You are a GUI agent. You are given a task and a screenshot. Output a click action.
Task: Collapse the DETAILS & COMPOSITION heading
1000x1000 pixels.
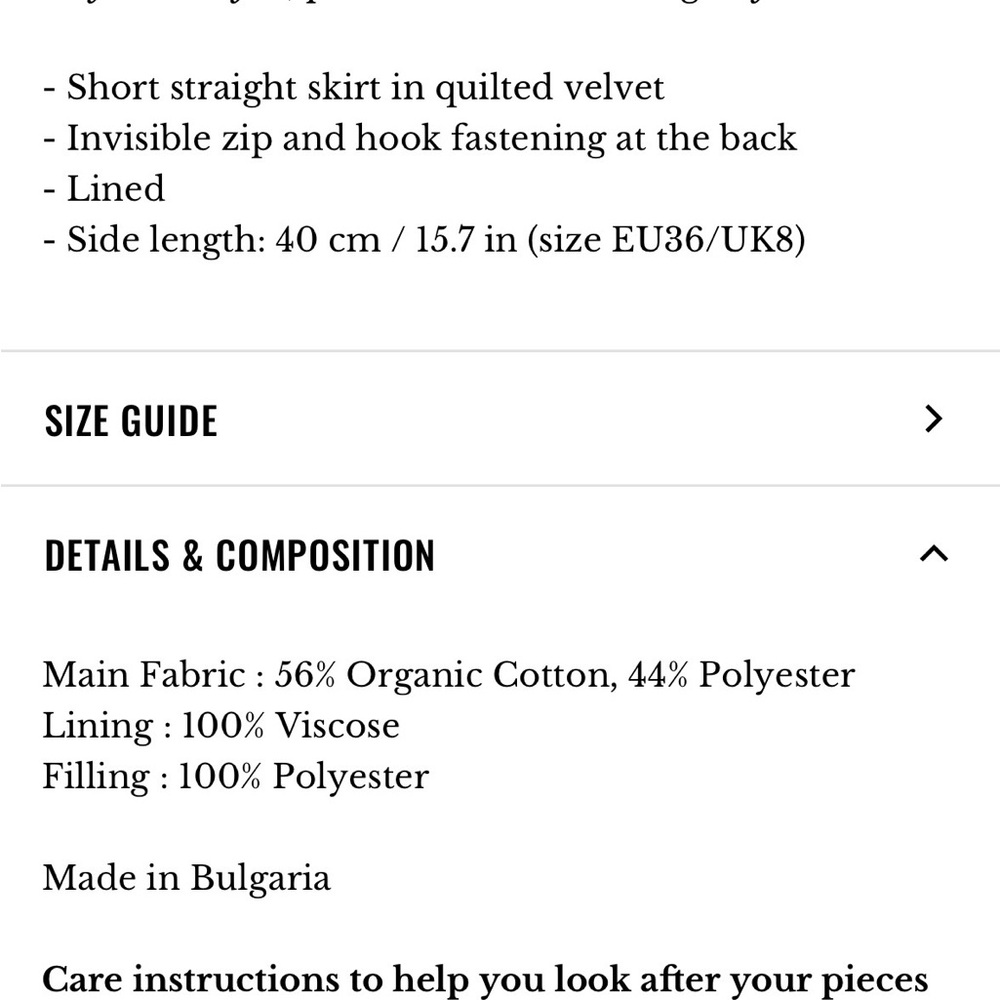coord(239,555)
